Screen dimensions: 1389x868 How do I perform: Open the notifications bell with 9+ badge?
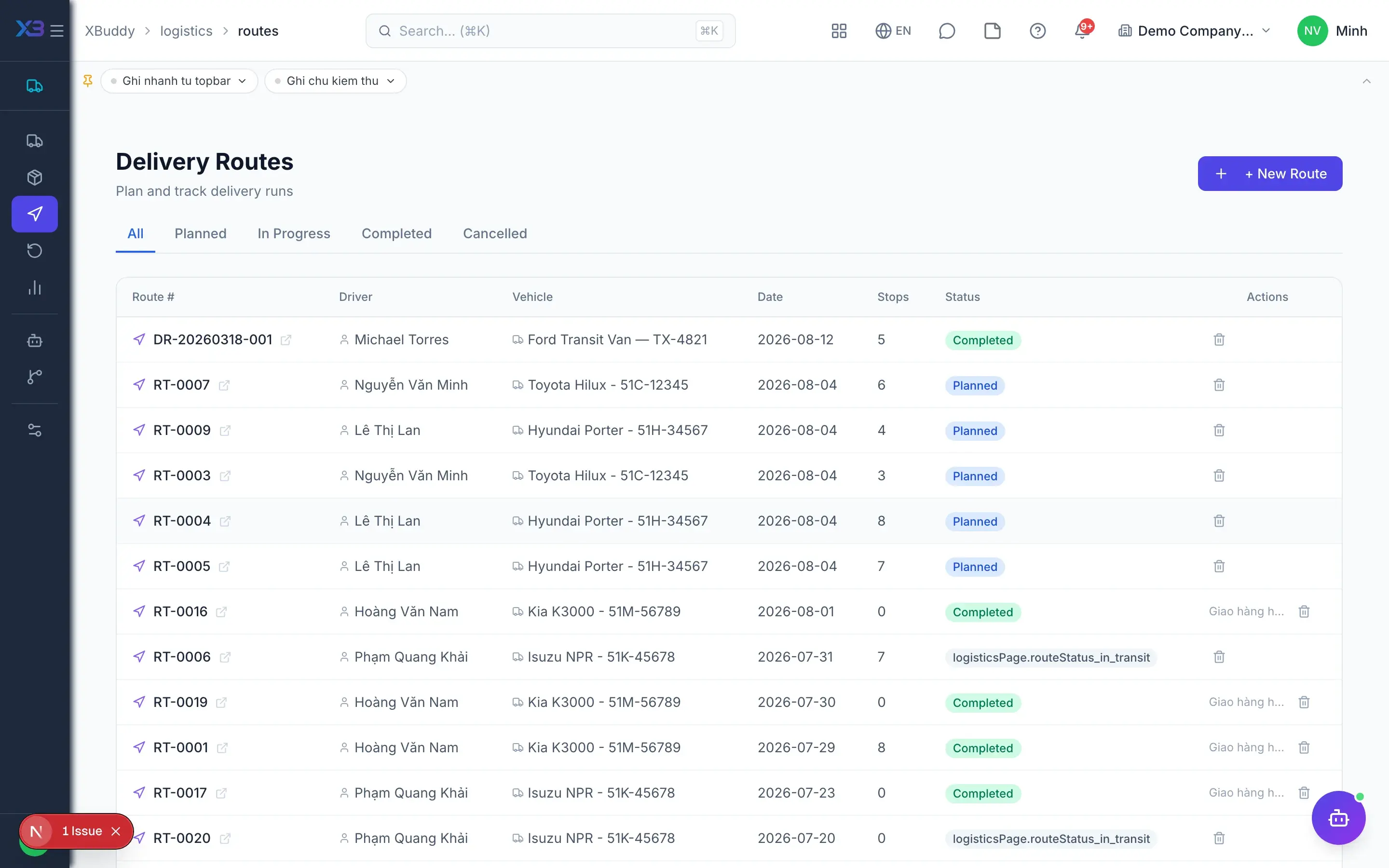pos(1083,30)
